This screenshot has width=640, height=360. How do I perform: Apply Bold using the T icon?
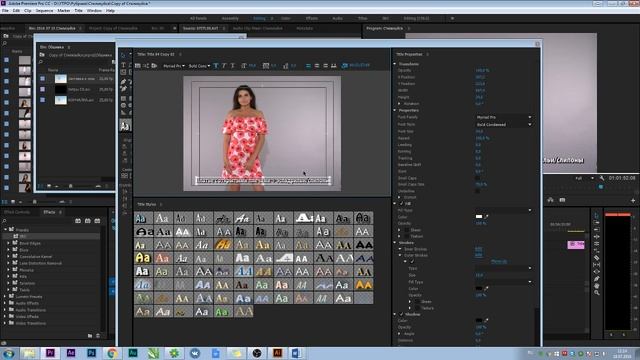216,66
